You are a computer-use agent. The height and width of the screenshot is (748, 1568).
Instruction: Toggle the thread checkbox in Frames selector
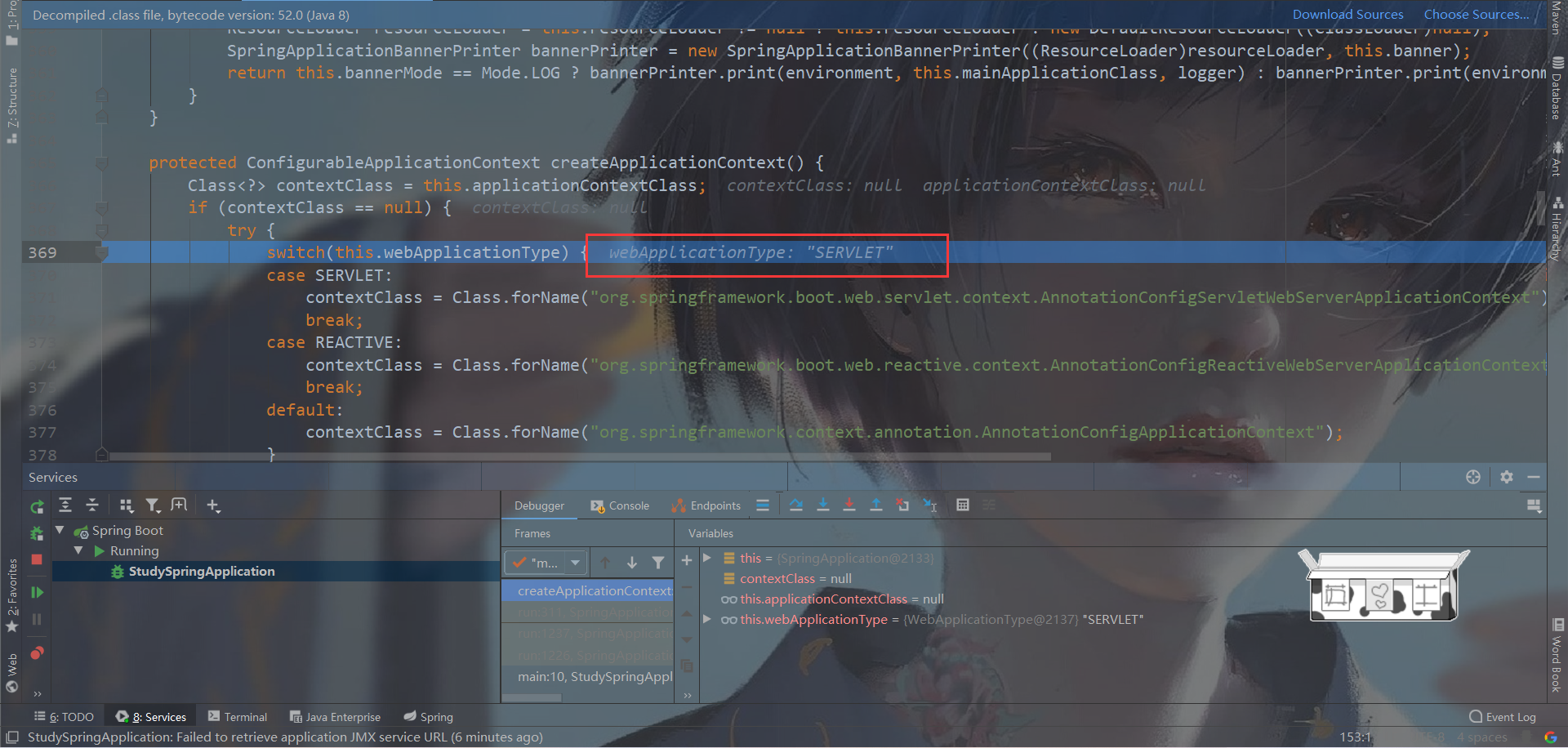pos(520,562)
